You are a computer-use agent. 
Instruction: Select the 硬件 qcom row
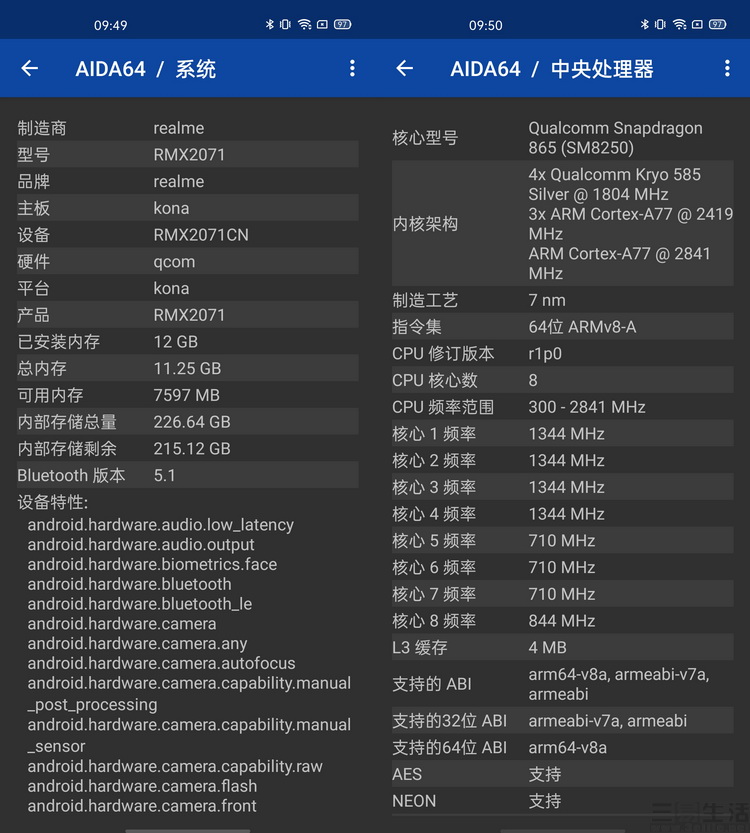[188, 261]
